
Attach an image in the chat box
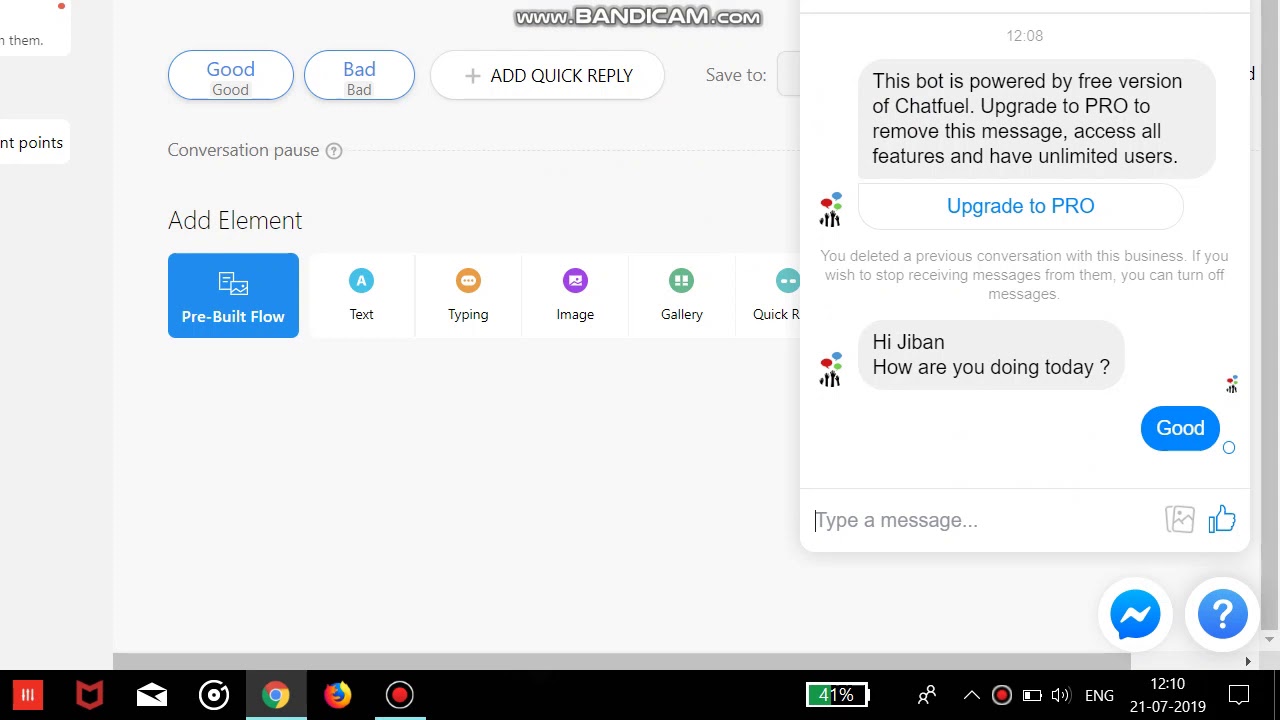1180,519
